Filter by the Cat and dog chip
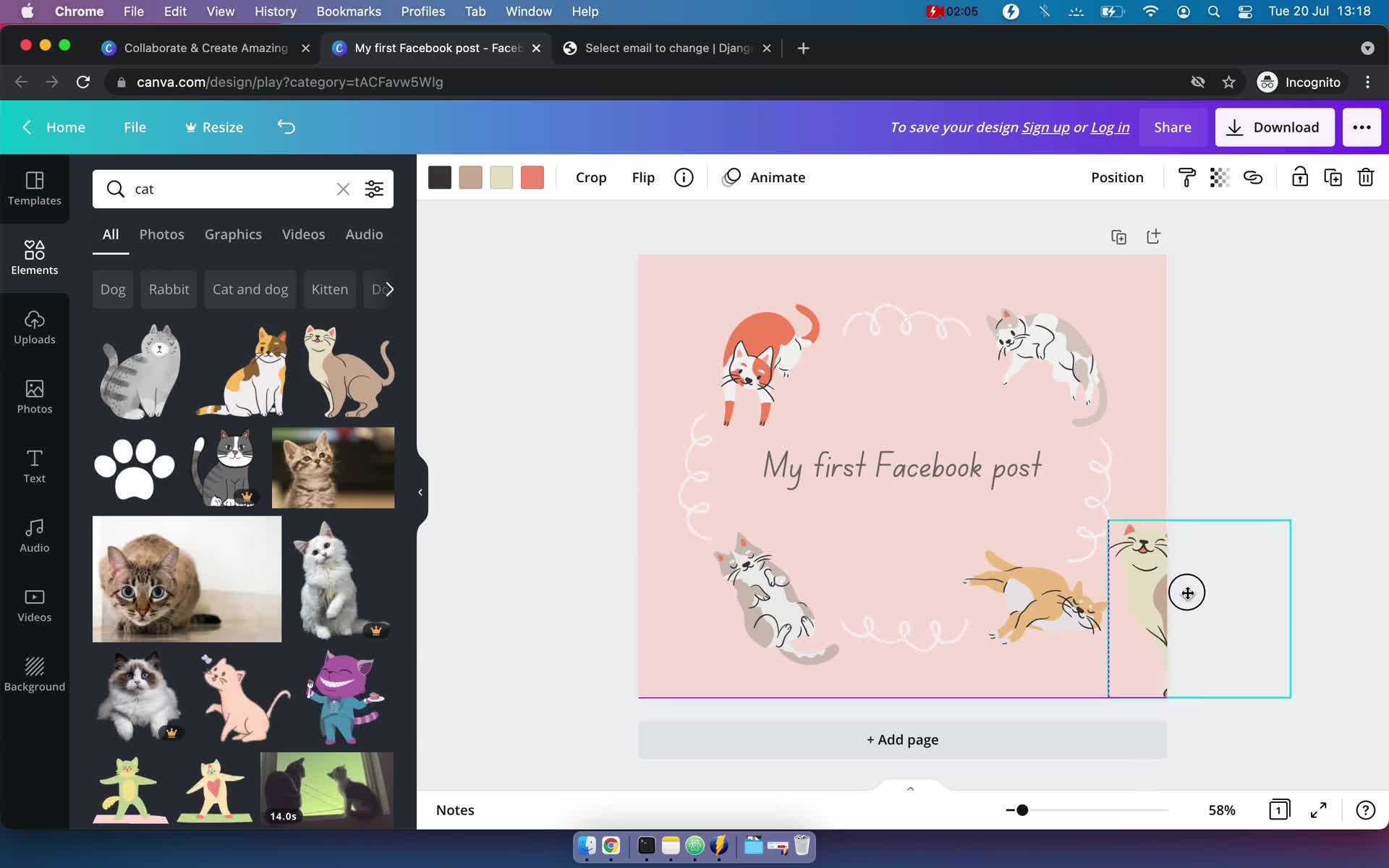The width and height of the screenshot is (1389, 868). coord(250,289)
